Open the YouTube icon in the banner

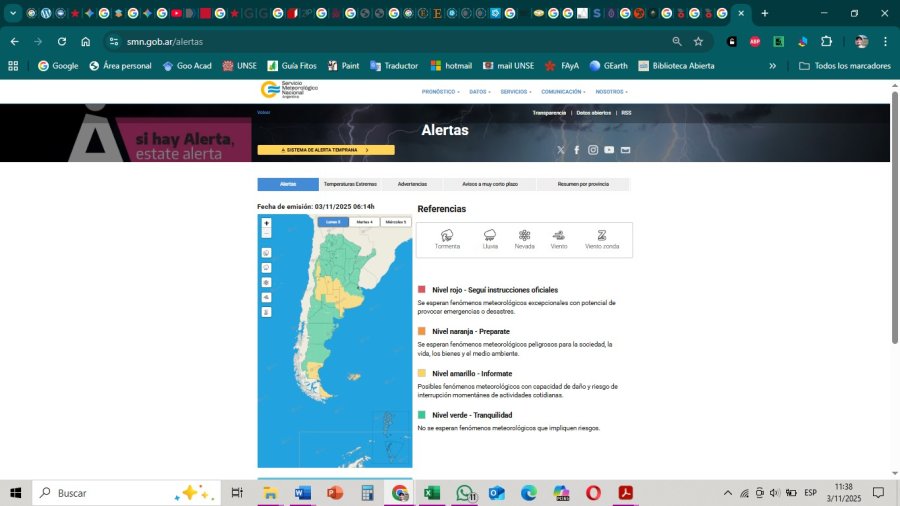pos(609,150)
